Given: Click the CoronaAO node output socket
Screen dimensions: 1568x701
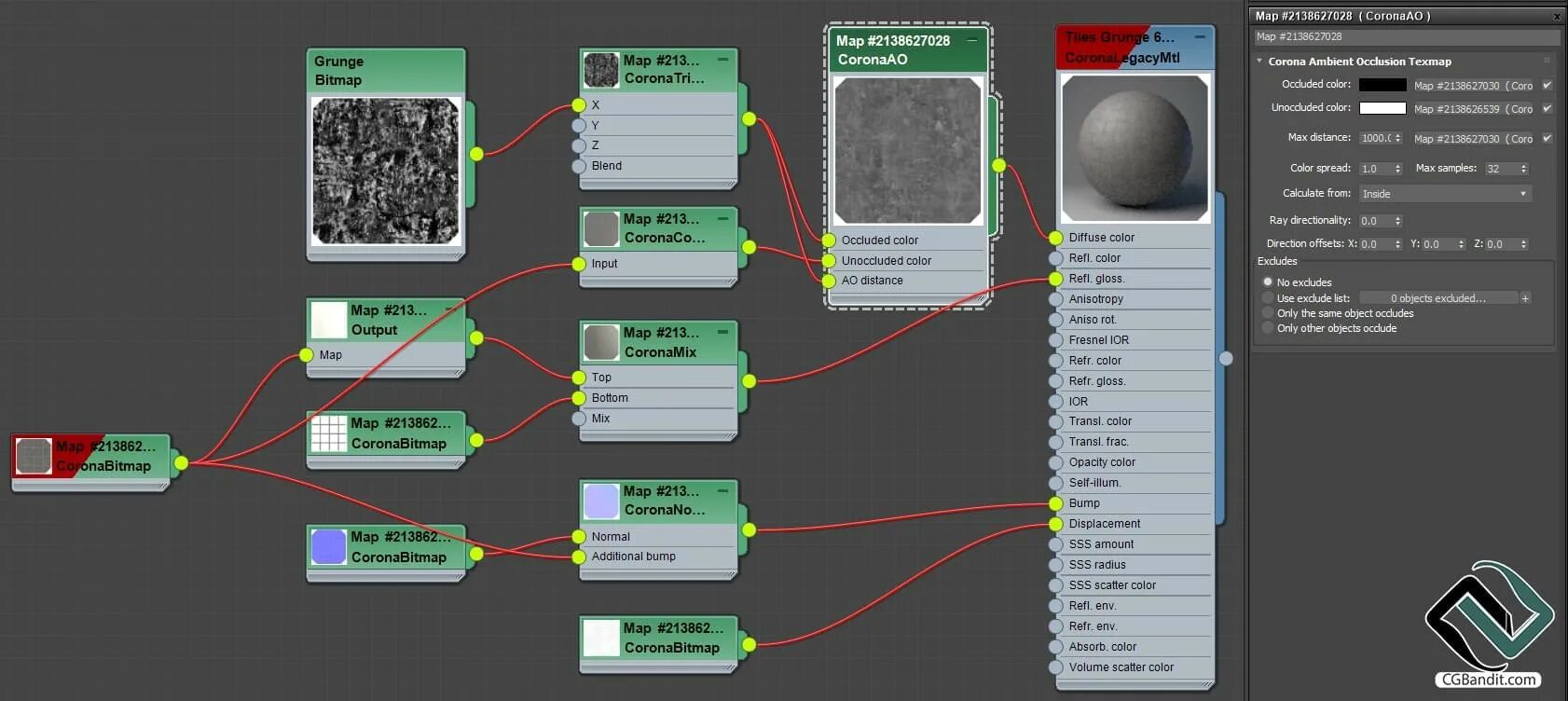Looking at the screenshot, I should click(998, 166).
